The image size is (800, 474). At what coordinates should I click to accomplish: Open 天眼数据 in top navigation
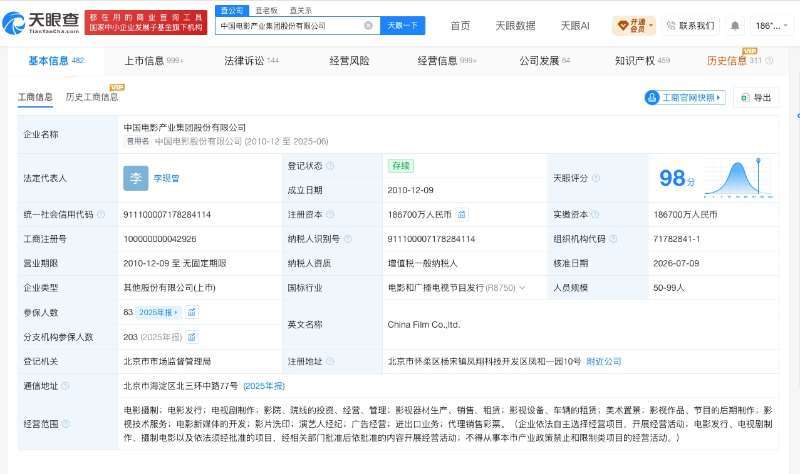coord(515,26)
